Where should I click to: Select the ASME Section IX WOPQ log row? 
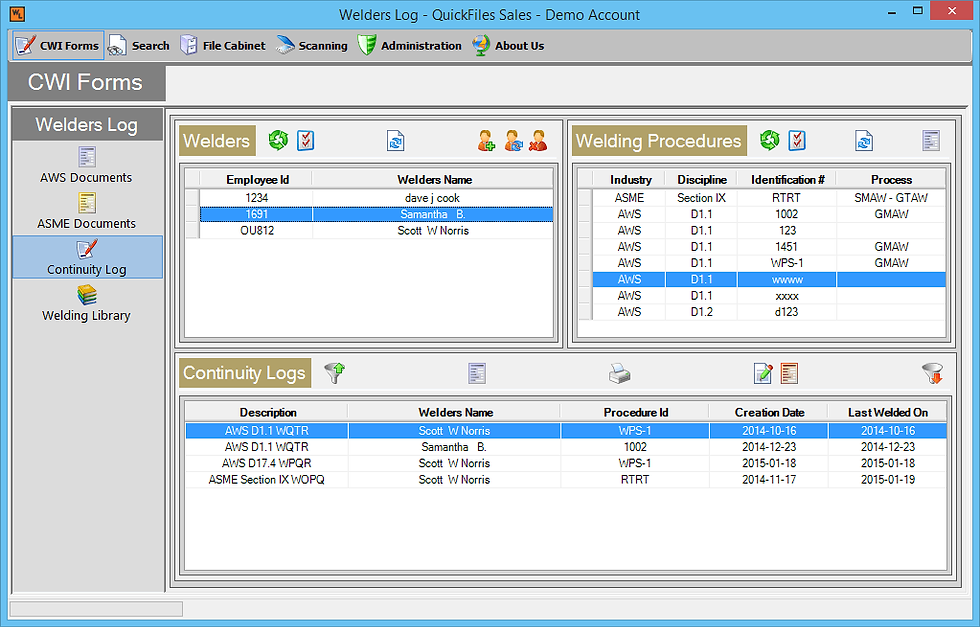[566, 479]
